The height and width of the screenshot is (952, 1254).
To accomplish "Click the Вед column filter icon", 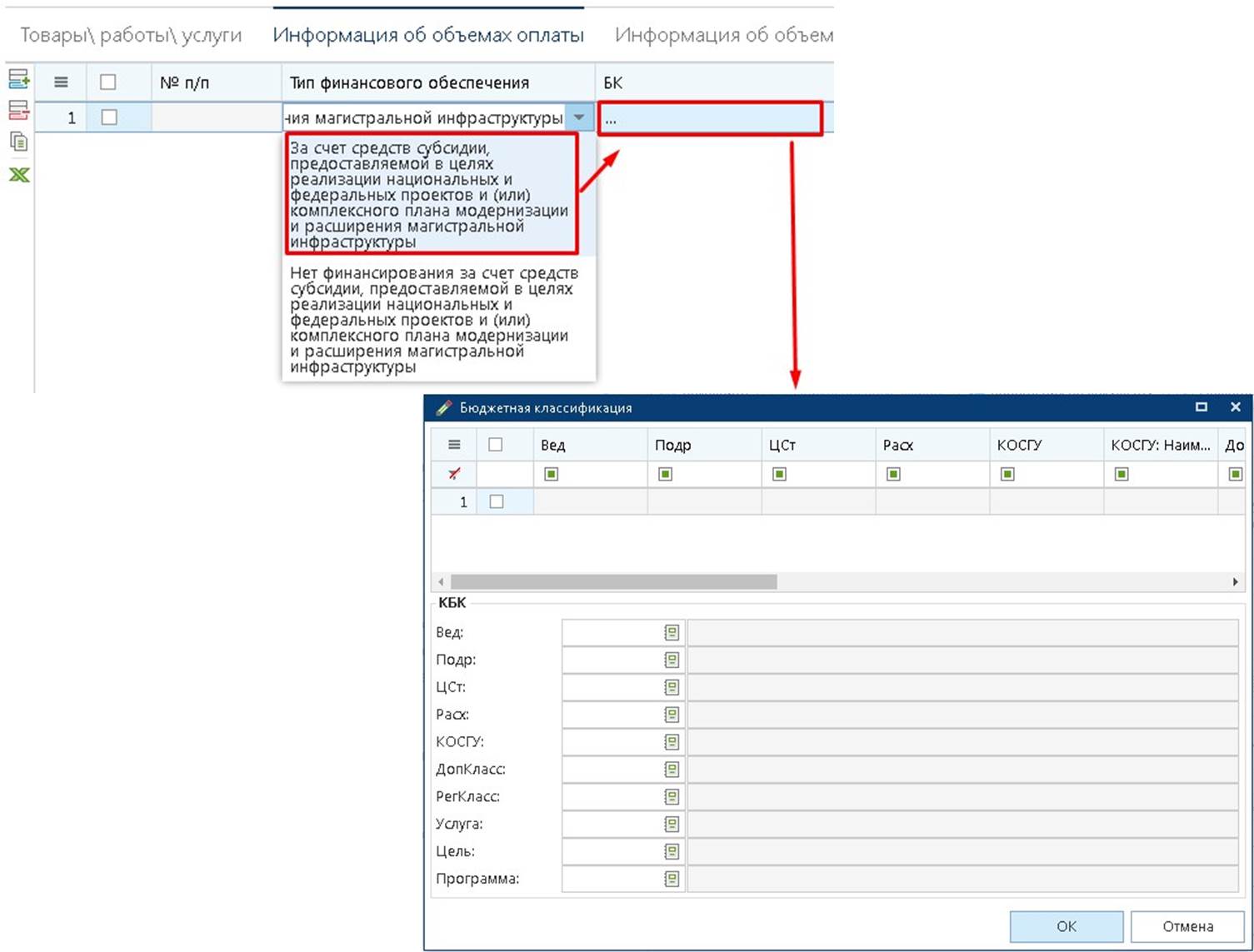I will [x=551, y=474].
